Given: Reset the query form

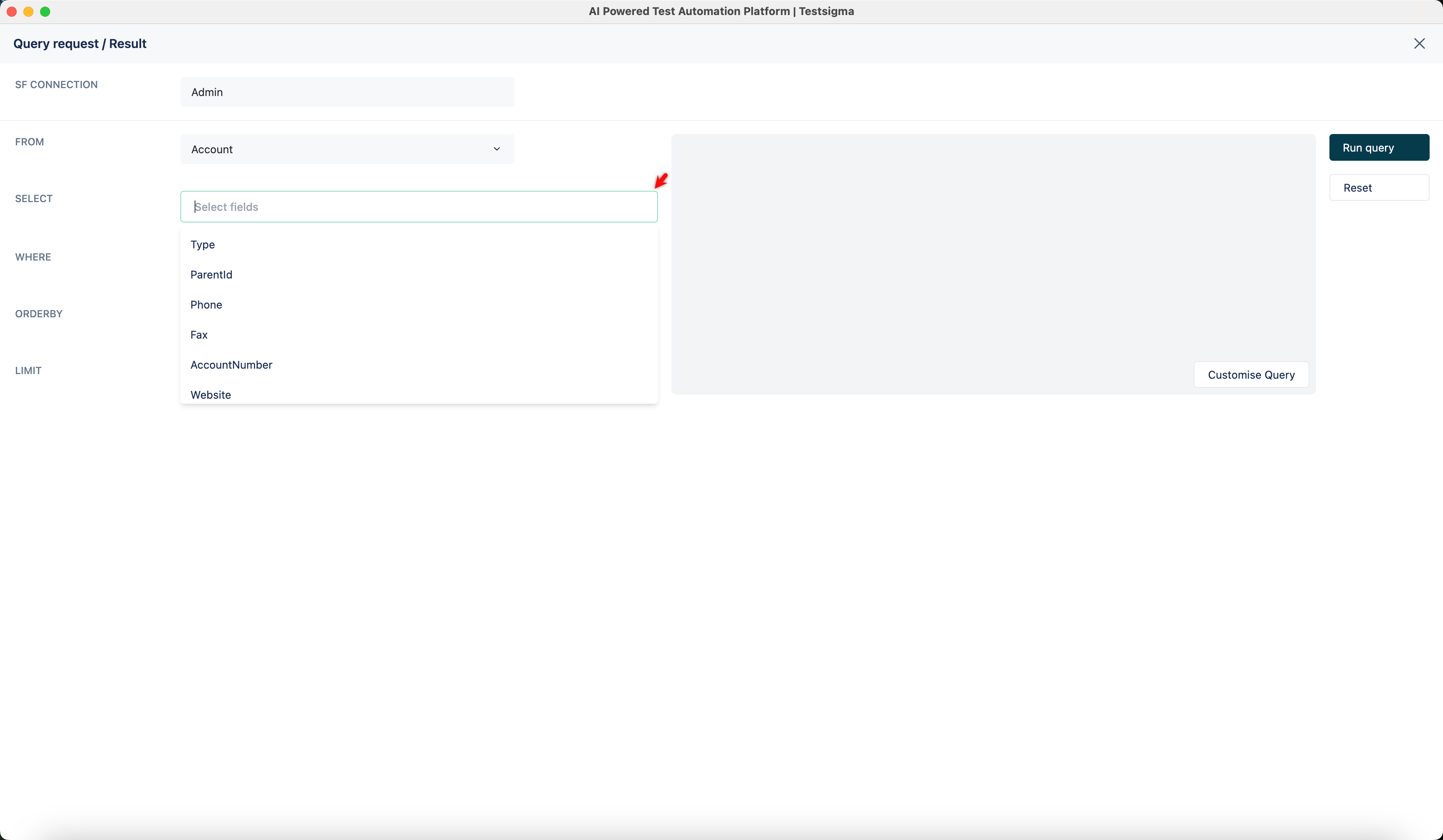Looking at the screenshot, I should (1379, 187).
